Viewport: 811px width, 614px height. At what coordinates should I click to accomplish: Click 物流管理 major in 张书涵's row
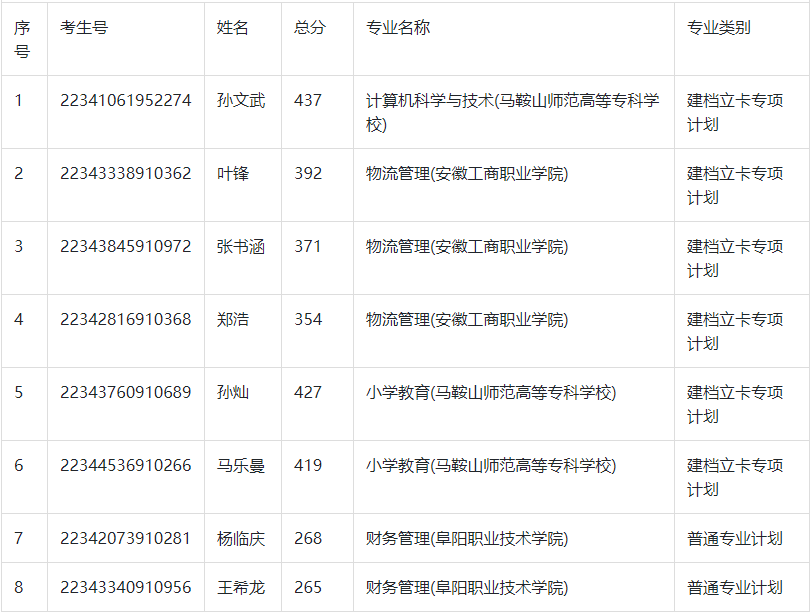[x=467, y=246]
